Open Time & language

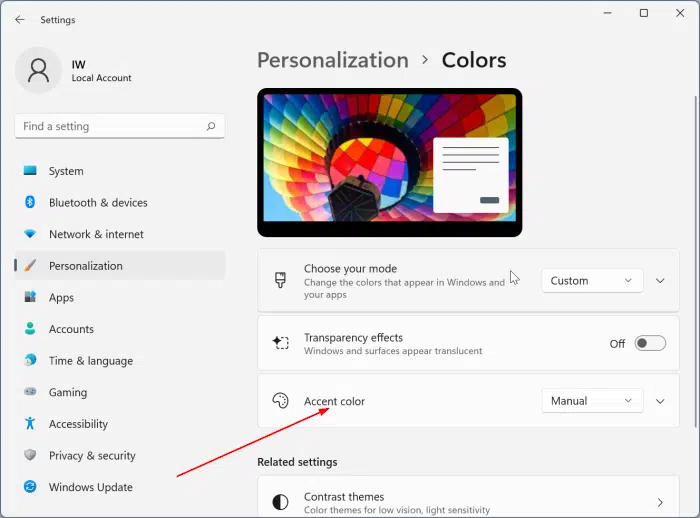[120, 360]
